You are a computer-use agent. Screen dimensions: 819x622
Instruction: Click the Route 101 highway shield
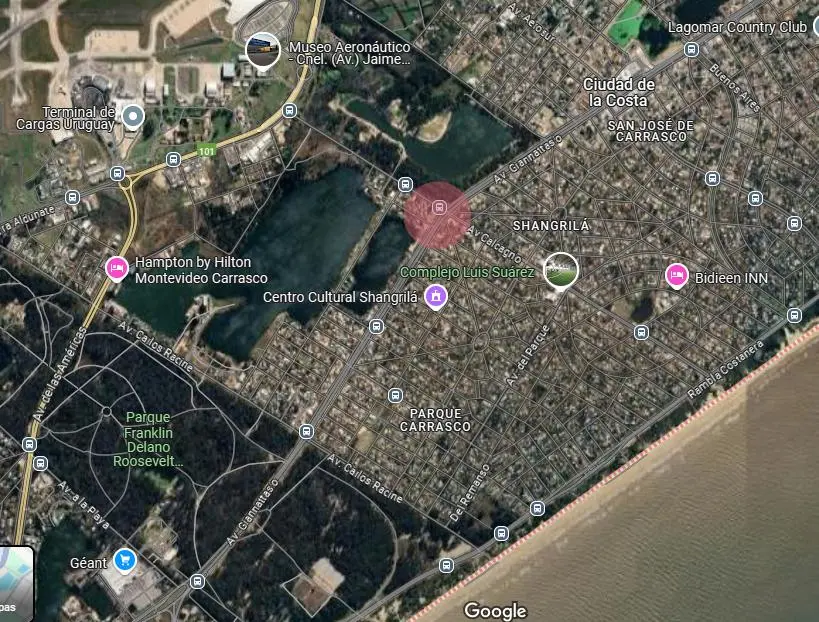[207, 151]
